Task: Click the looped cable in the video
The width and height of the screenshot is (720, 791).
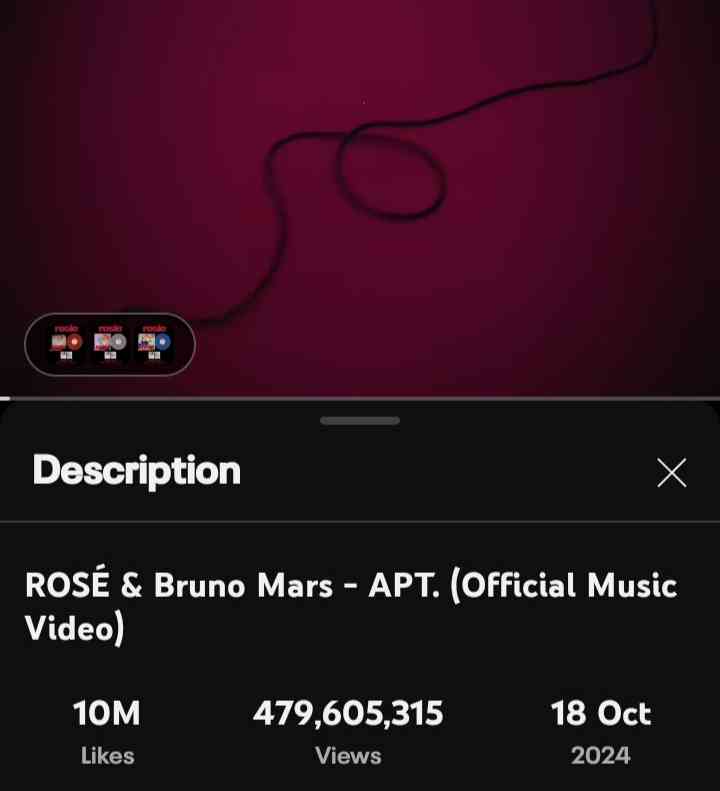Action: [392, 173]
